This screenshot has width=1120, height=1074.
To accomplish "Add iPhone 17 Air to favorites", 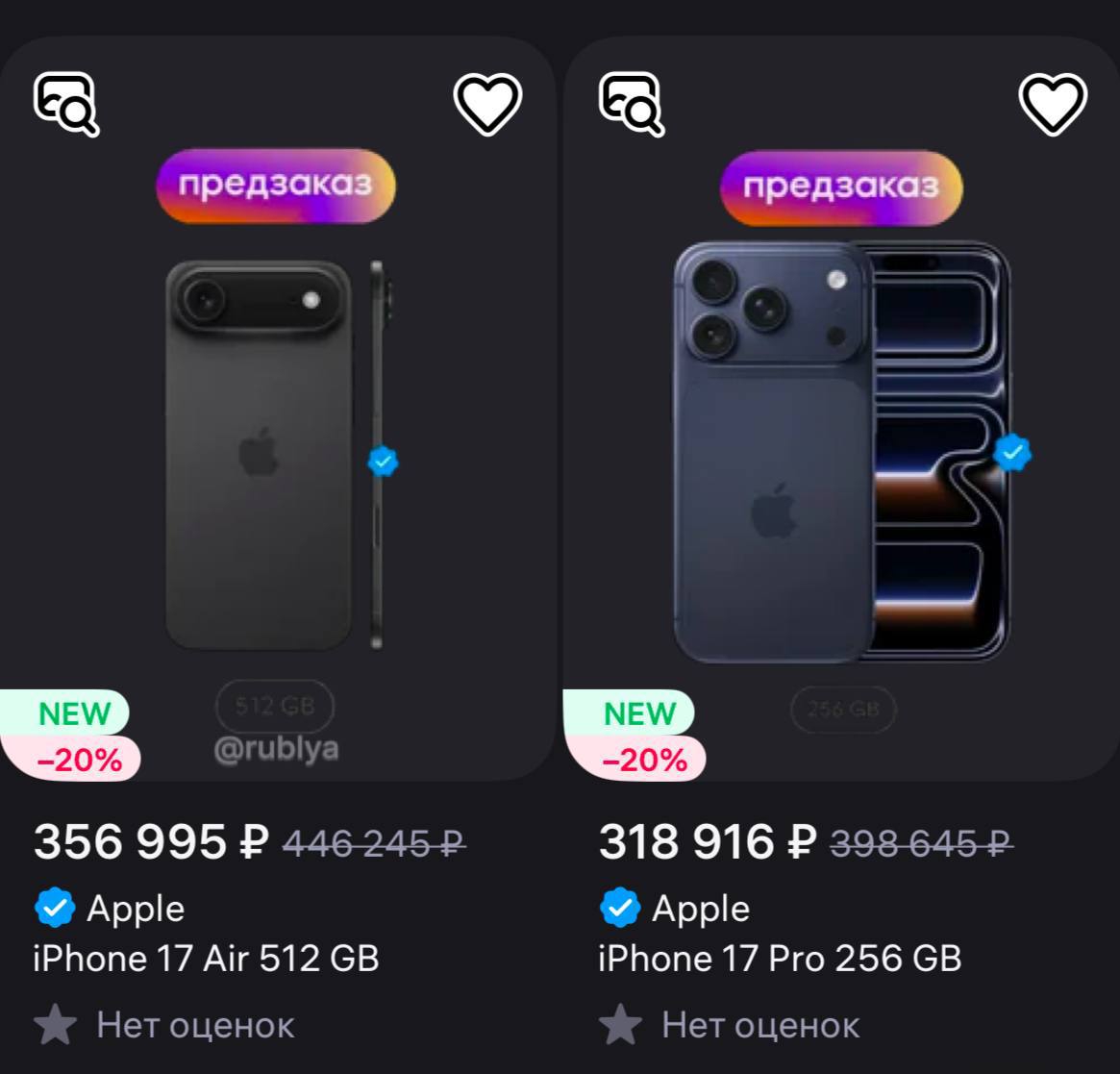I will pyautogui.click(x=487, y=105).
